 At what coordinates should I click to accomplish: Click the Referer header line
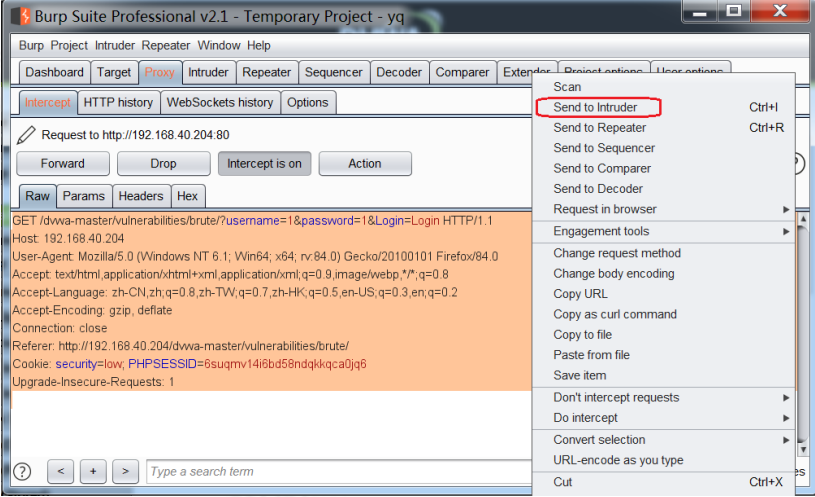point(180,346)
